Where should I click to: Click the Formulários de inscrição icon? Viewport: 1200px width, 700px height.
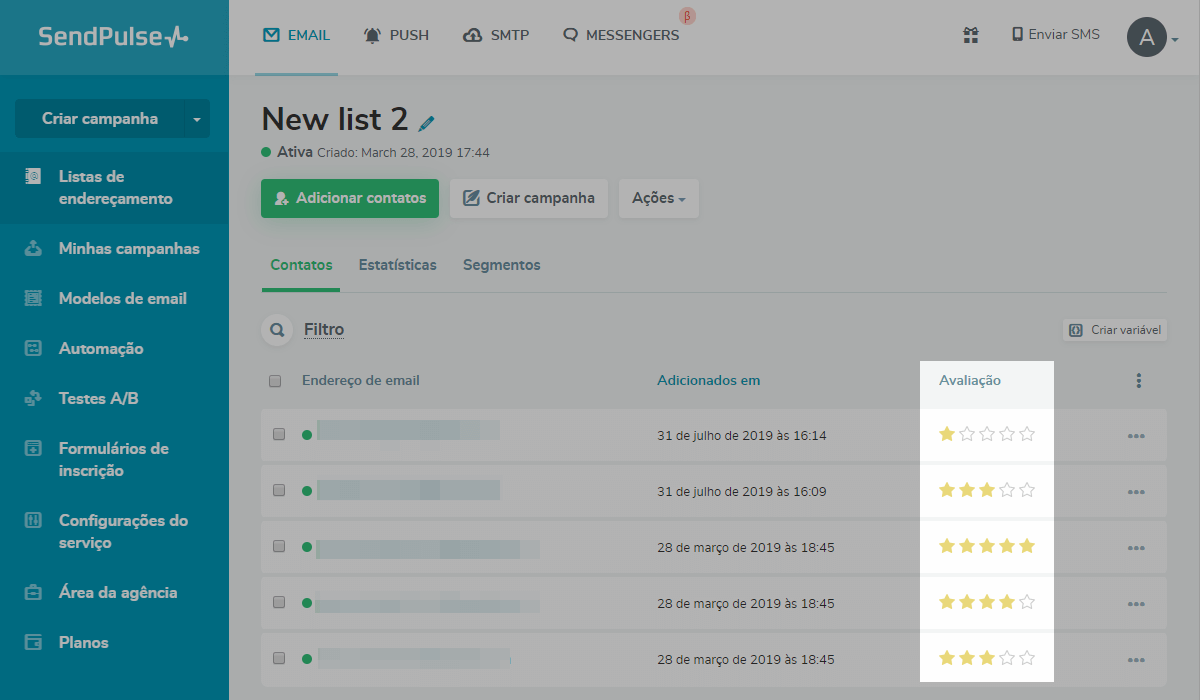(33, 448)
